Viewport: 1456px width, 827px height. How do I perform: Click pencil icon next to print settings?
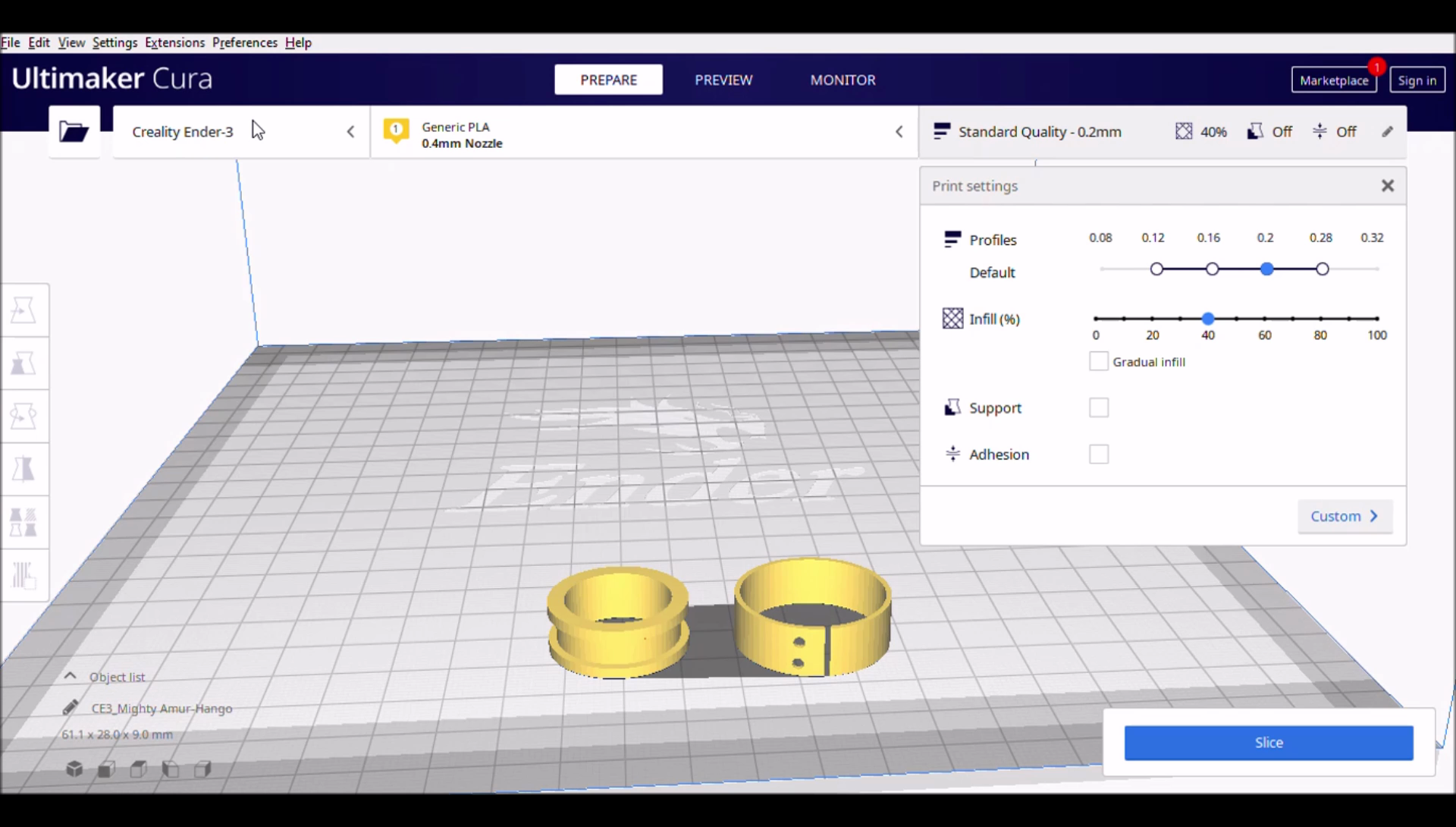(x=1387, y=132)
